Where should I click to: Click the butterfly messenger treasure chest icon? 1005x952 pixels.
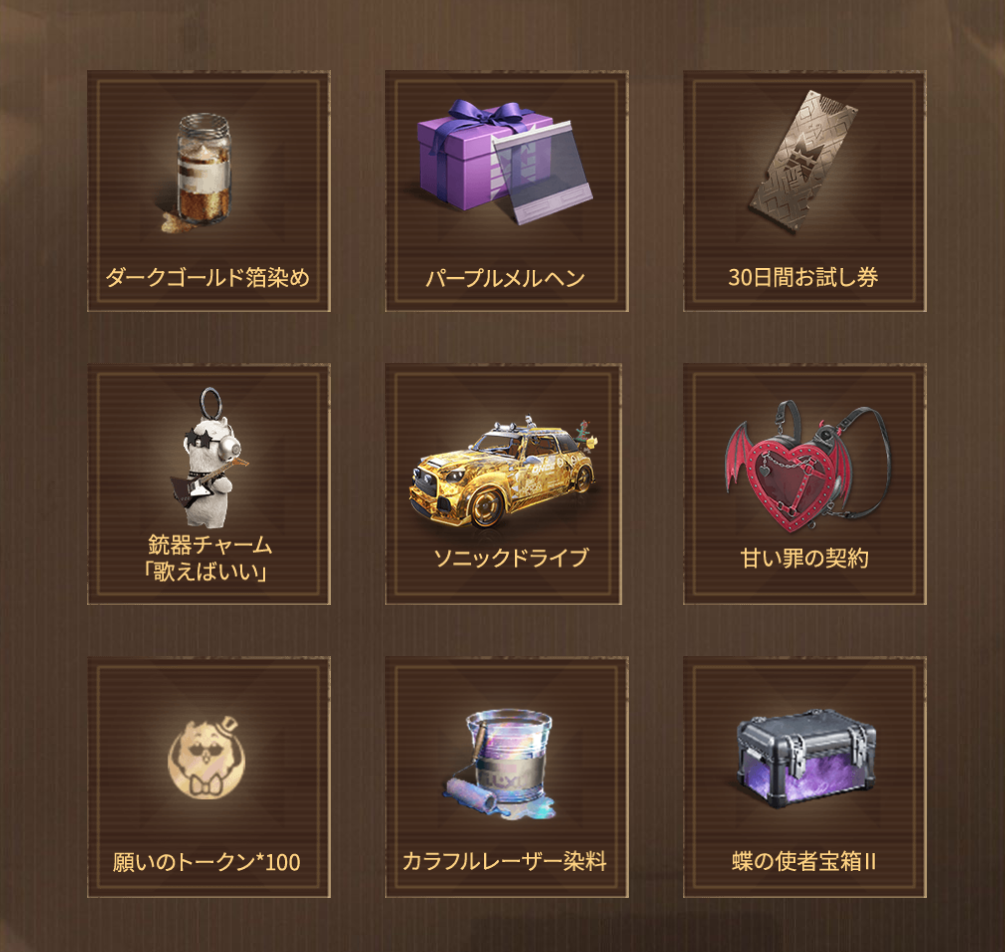806,758
